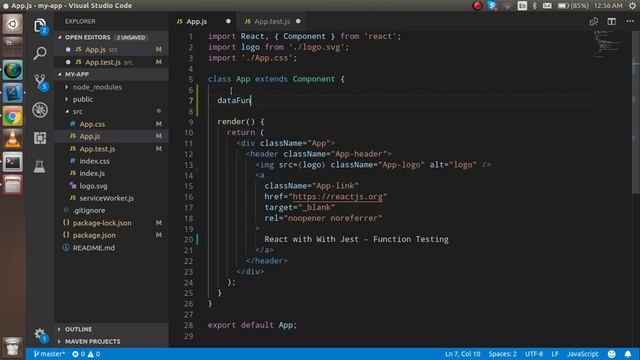Click the unsaved dot on App.test.js tab
This screenshot has width=640, height=360.
coord(298,21)
